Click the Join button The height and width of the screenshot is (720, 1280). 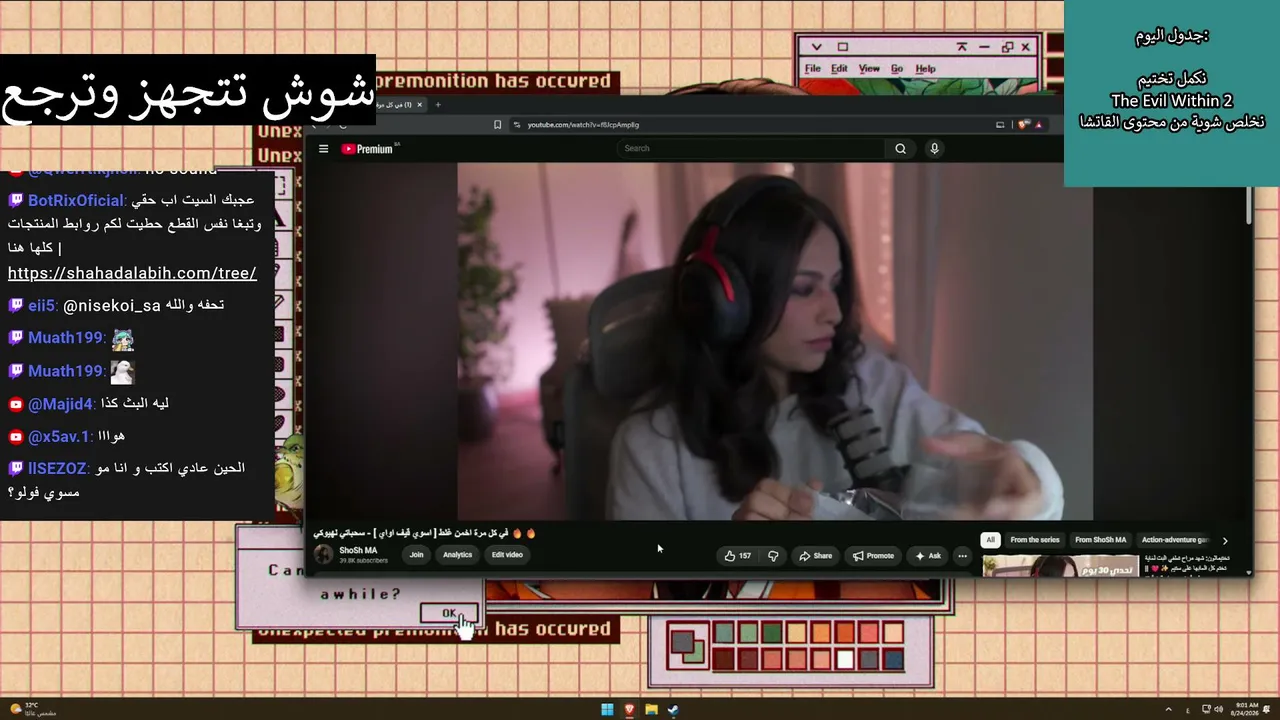coord(416,555)
